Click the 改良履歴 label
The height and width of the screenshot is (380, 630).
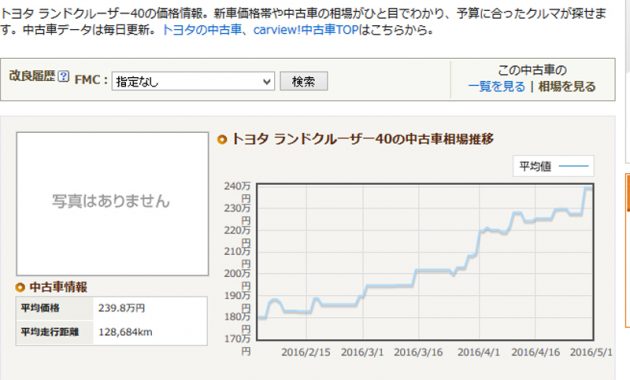[32, 76]
